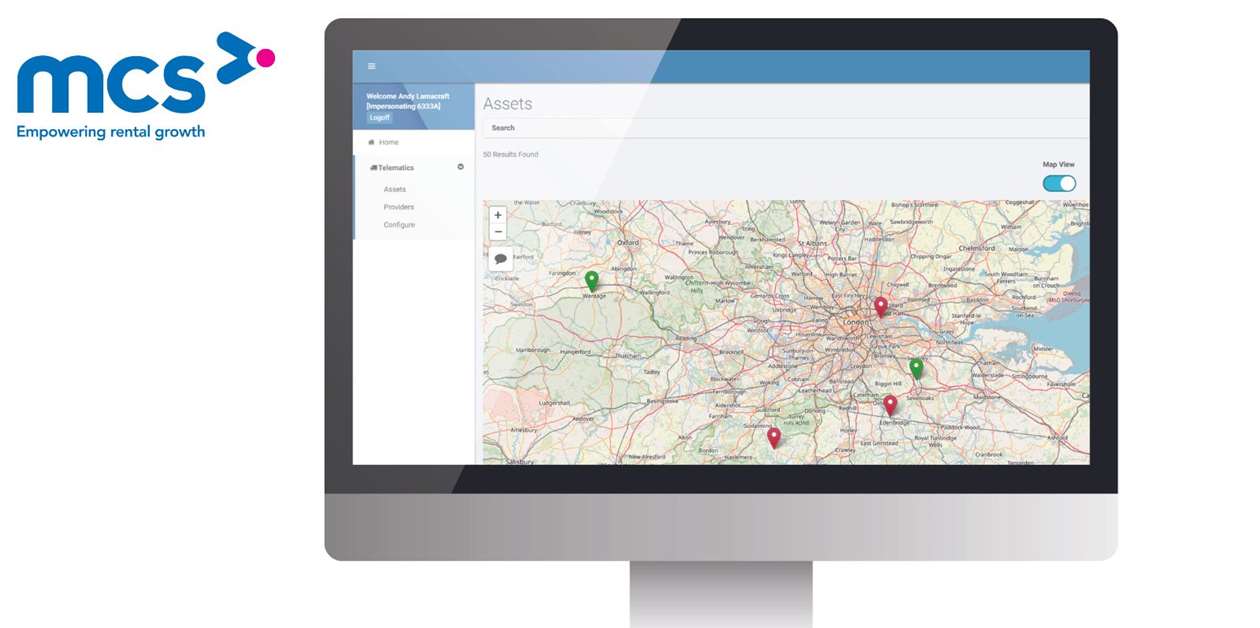Screen dimensions: 1260x628
Task: Click the red asset marker over central London
Action: click(880, 305)
